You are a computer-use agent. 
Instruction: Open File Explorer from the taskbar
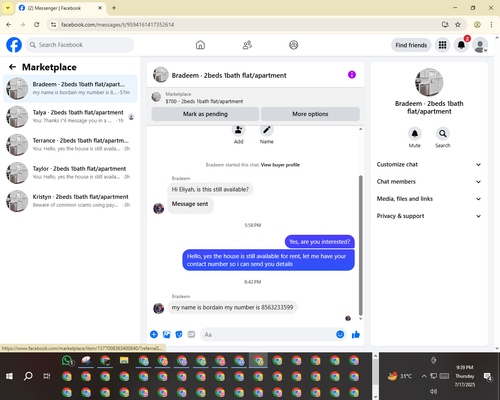coord(124,361)
